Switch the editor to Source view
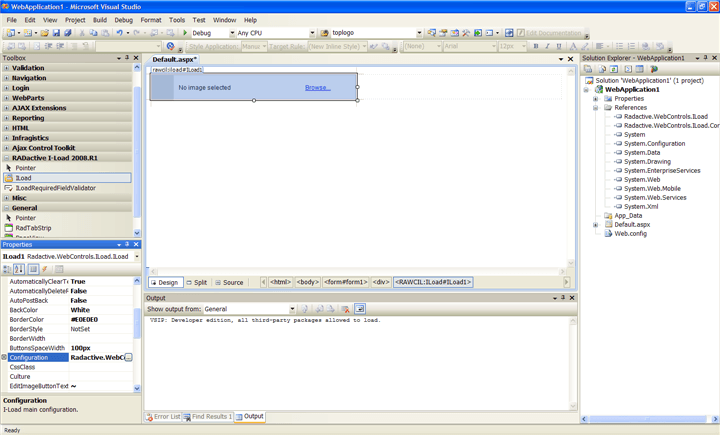This screenshot has height=435, width=720. coord(229,282)
